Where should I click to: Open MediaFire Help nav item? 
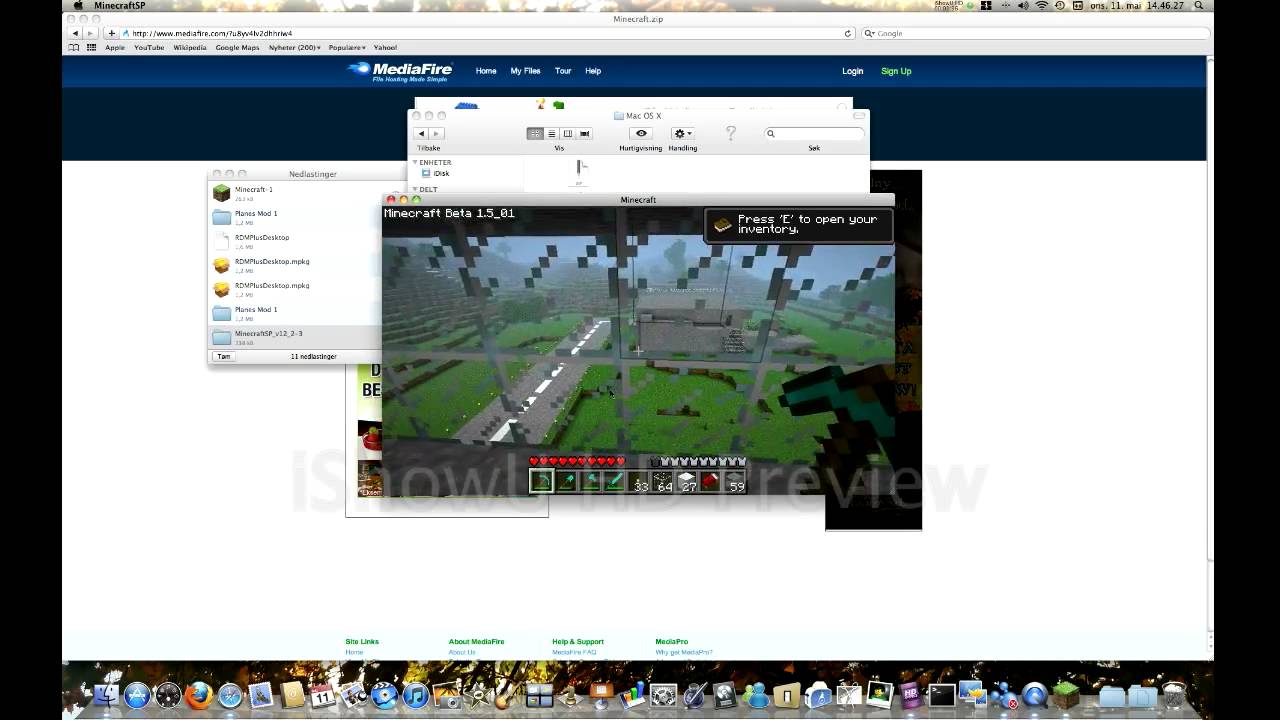[593, 71]
